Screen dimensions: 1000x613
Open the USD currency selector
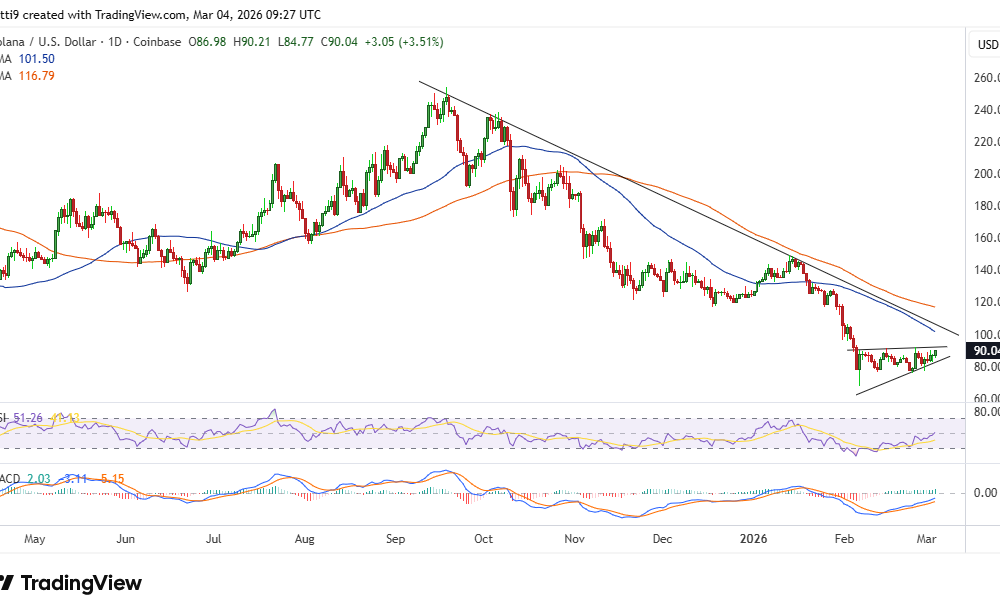coord(986,45)
